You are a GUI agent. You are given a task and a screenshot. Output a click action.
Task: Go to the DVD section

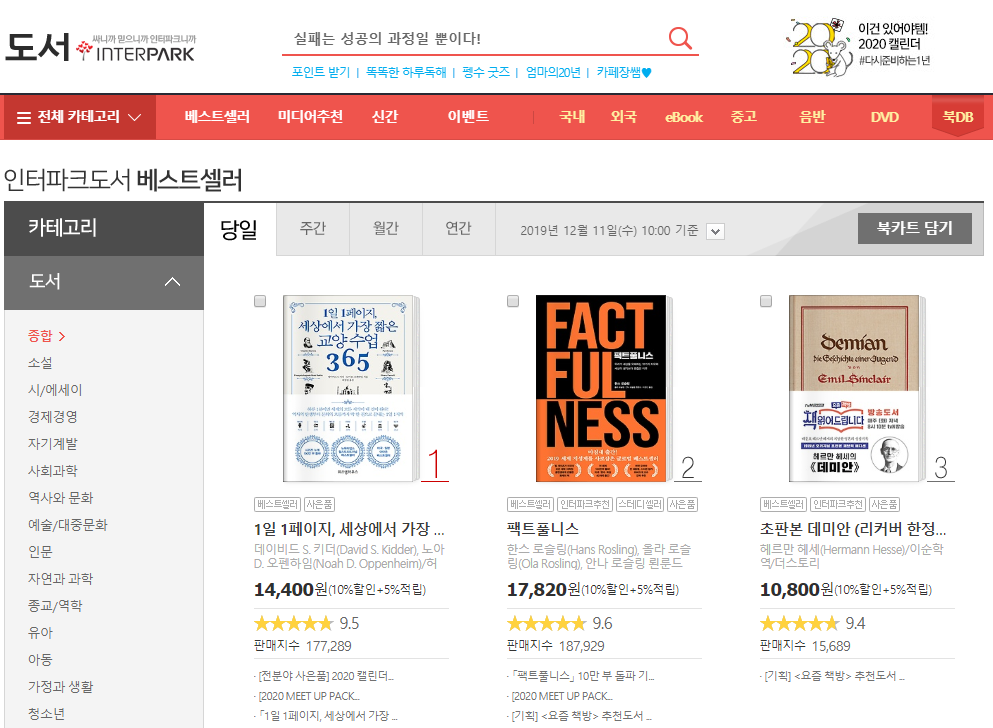884,117
